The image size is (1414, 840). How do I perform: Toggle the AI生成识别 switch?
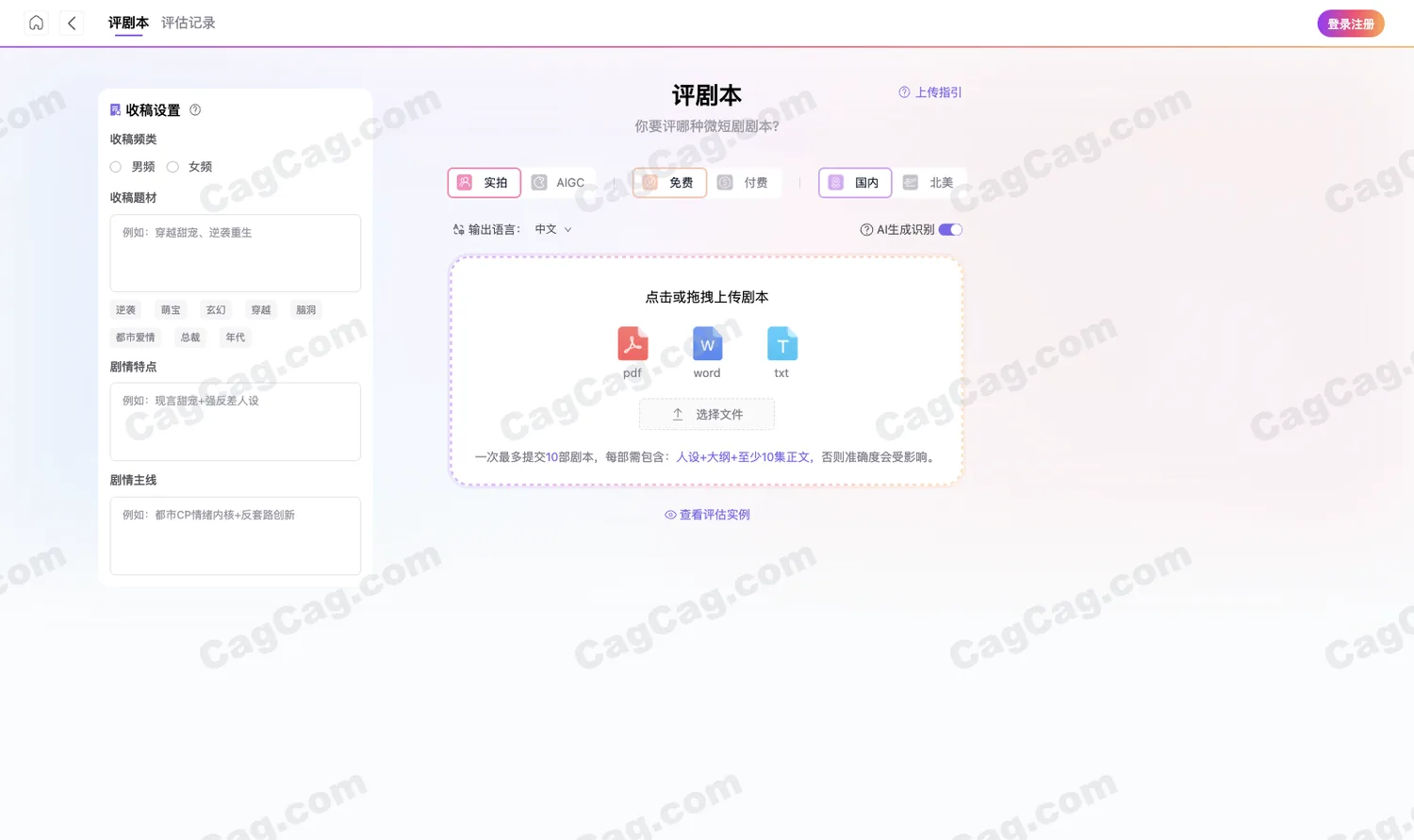click(950, 230)
